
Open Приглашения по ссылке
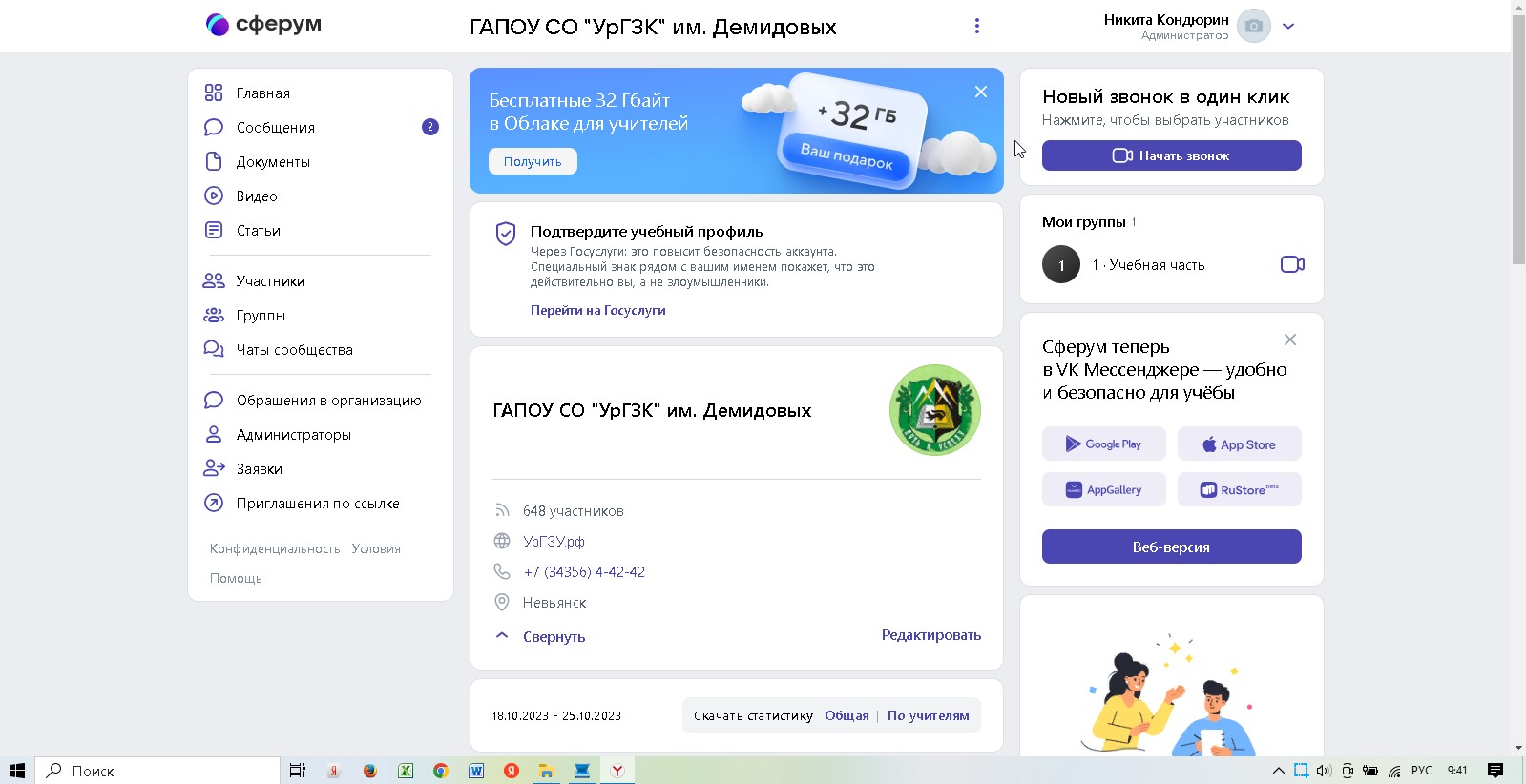pyautogui.click(x=318, y=504)
